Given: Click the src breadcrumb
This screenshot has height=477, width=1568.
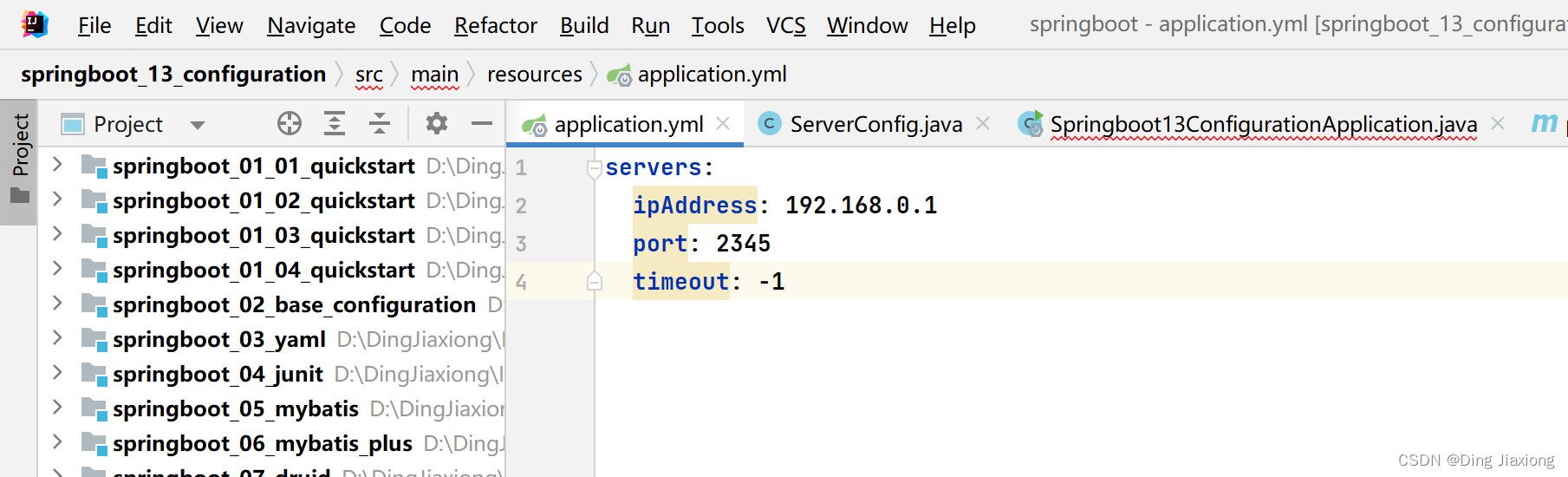Looking at the screenshot, I should (x=369, y=75).
